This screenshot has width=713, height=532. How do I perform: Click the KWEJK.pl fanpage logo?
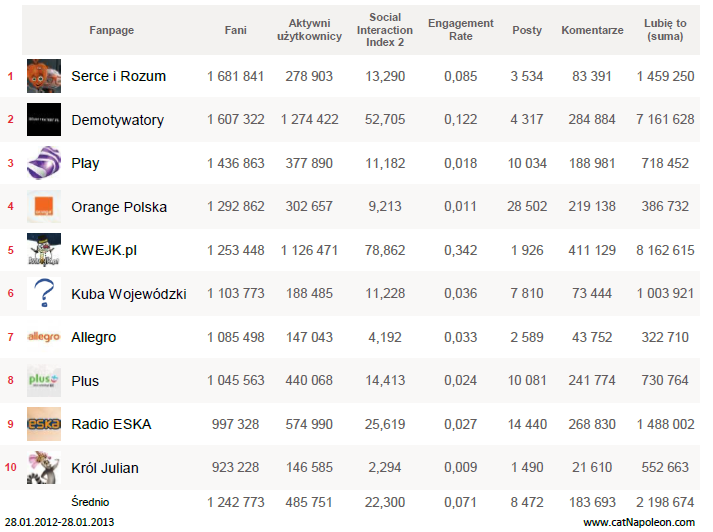[44, 250]
